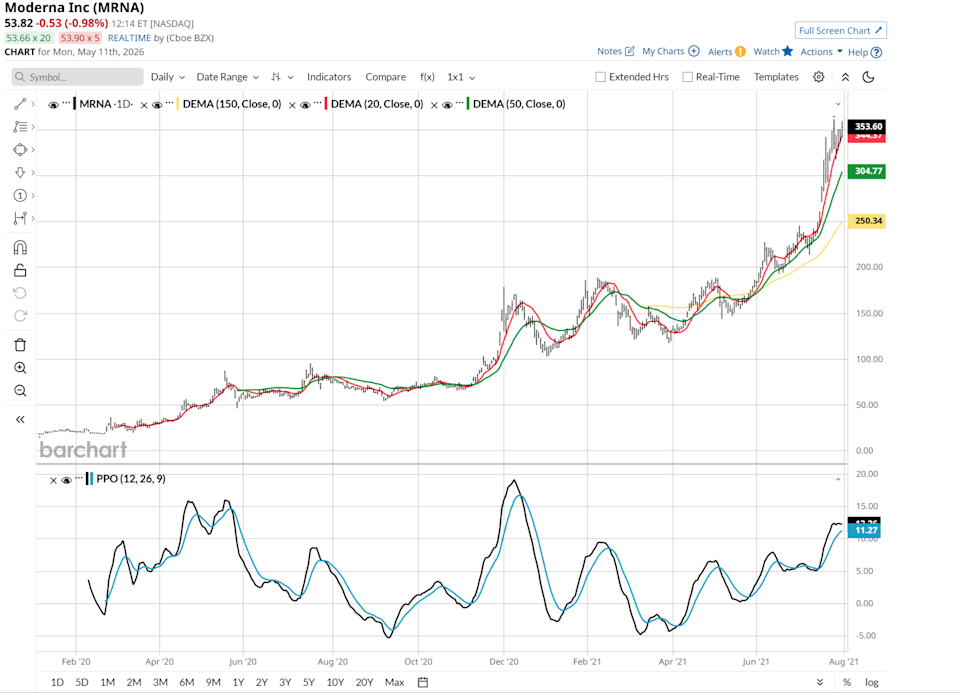Toggle the magnet snap mode
Viewport: 960px width, 693px height.
click(x=20, y=247)
